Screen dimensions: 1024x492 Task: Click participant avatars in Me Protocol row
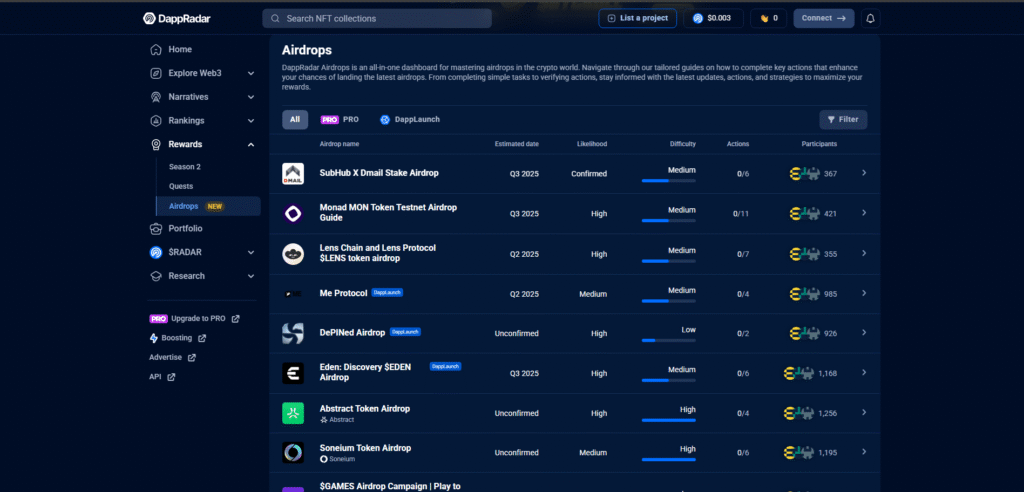(x=804, y=294)
